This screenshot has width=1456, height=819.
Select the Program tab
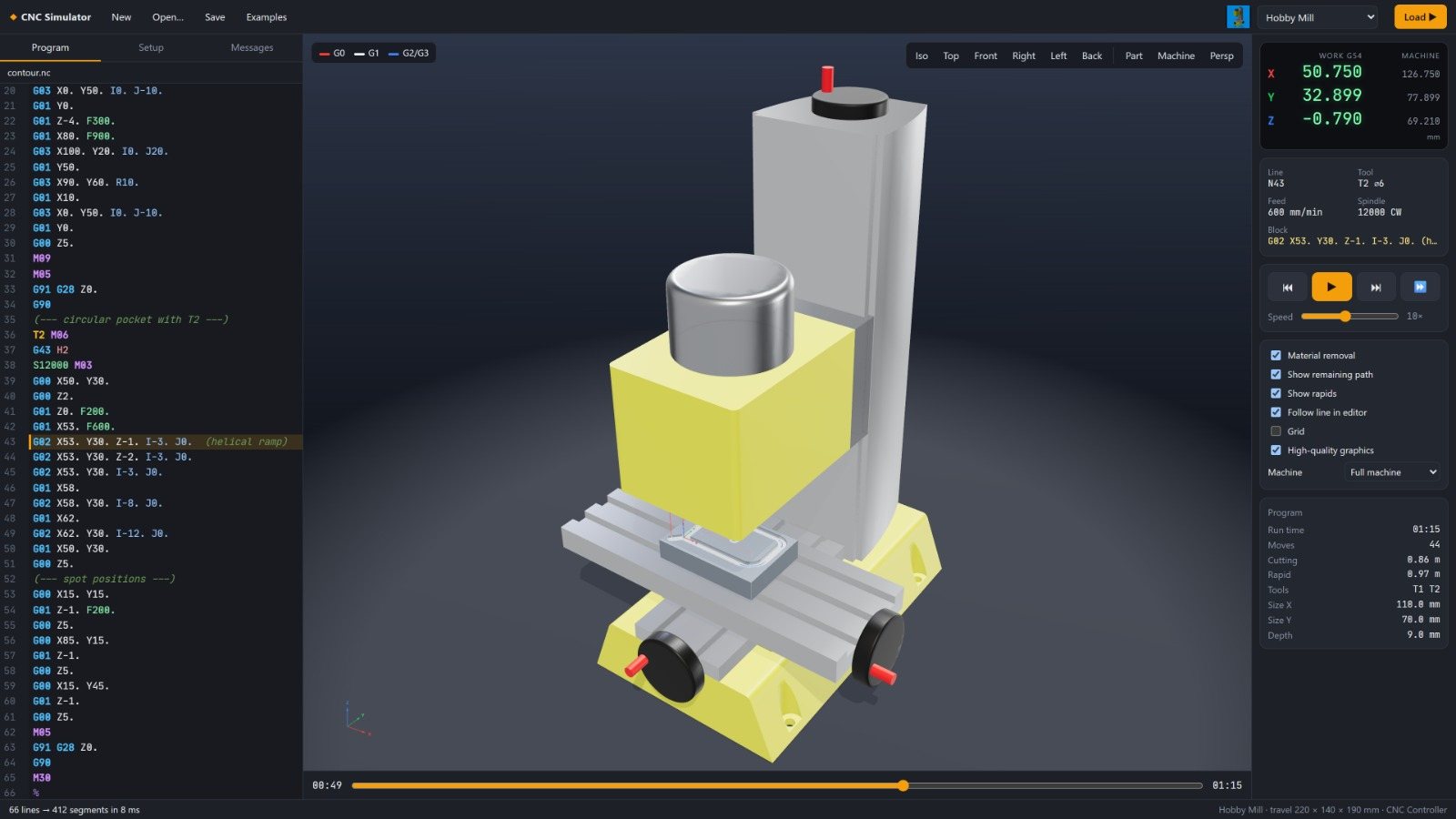click(50, 47)
